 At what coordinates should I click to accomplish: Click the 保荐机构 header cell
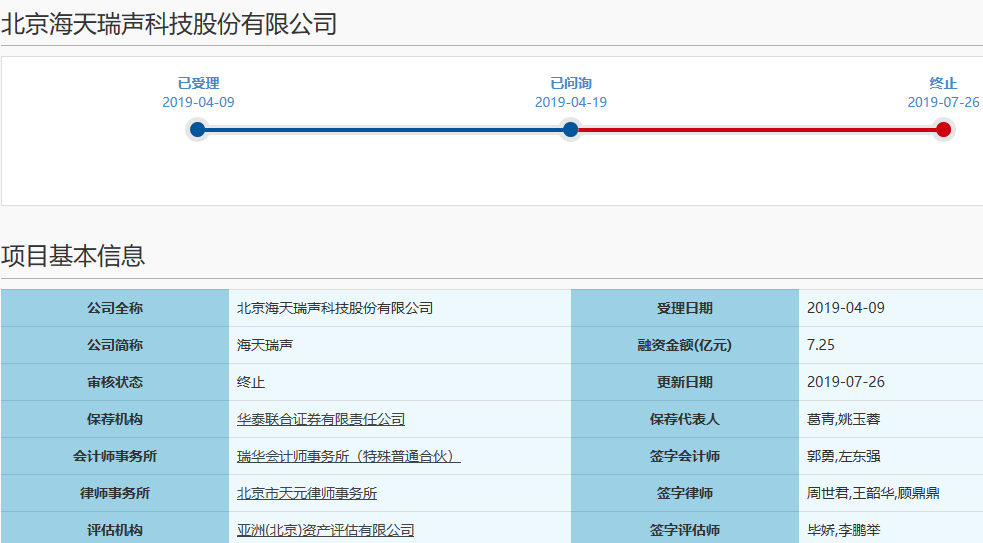115,419
